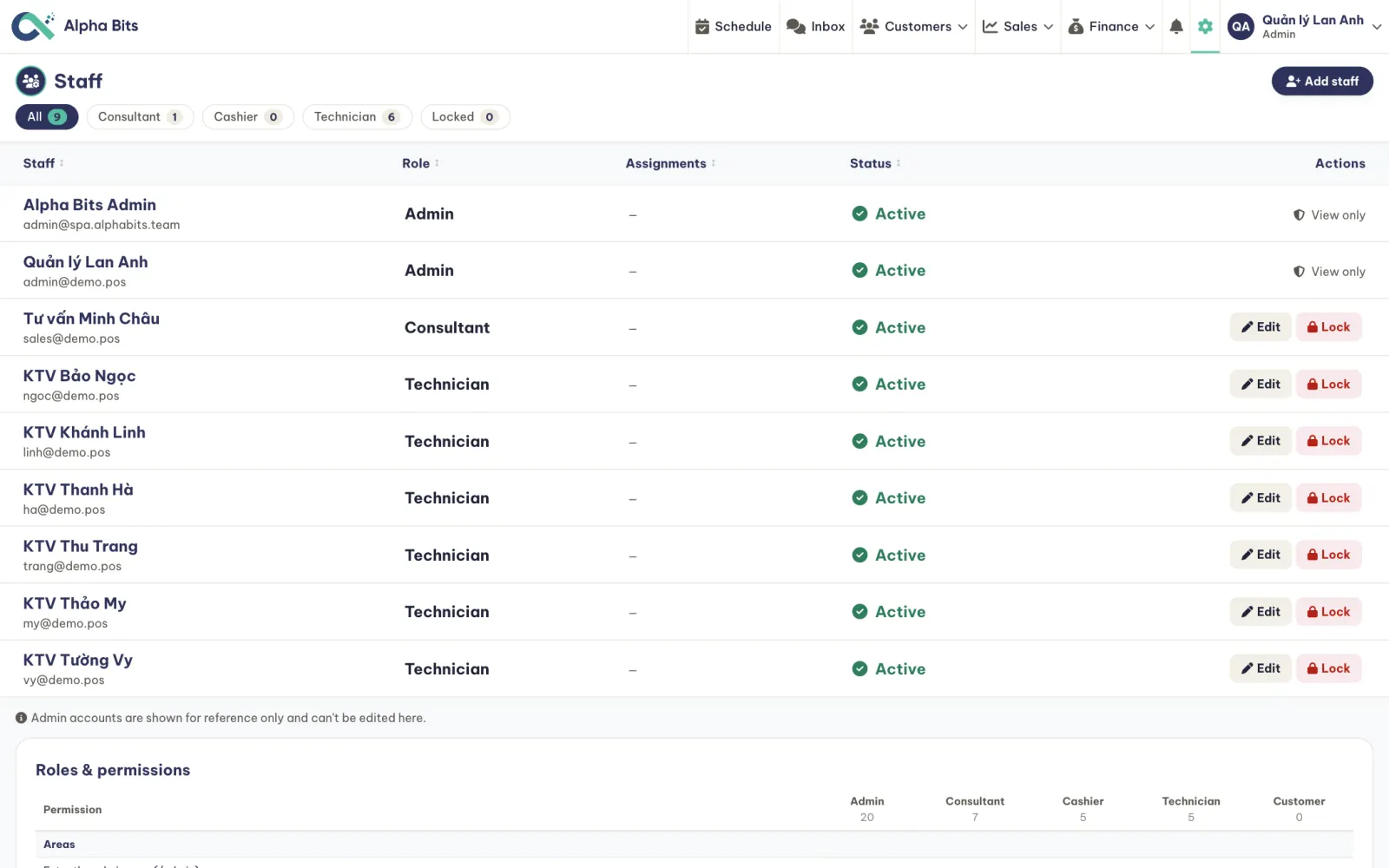Lock KTV Bảo Ngọc account
Viewport: 1389px width, 868px height.
[x=1328, y=385]
